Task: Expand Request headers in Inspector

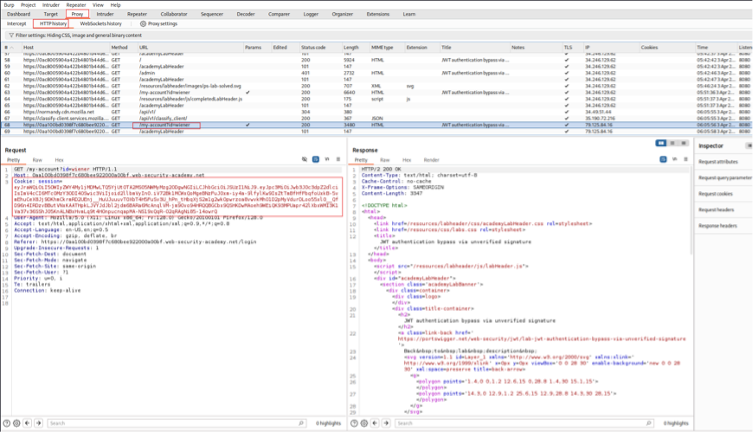Action: [x=716, y=210]
